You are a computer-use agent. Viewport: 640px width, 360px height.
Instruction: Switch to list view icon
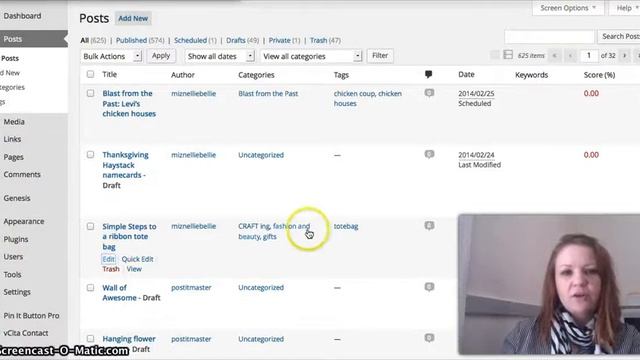coord(494,55)
